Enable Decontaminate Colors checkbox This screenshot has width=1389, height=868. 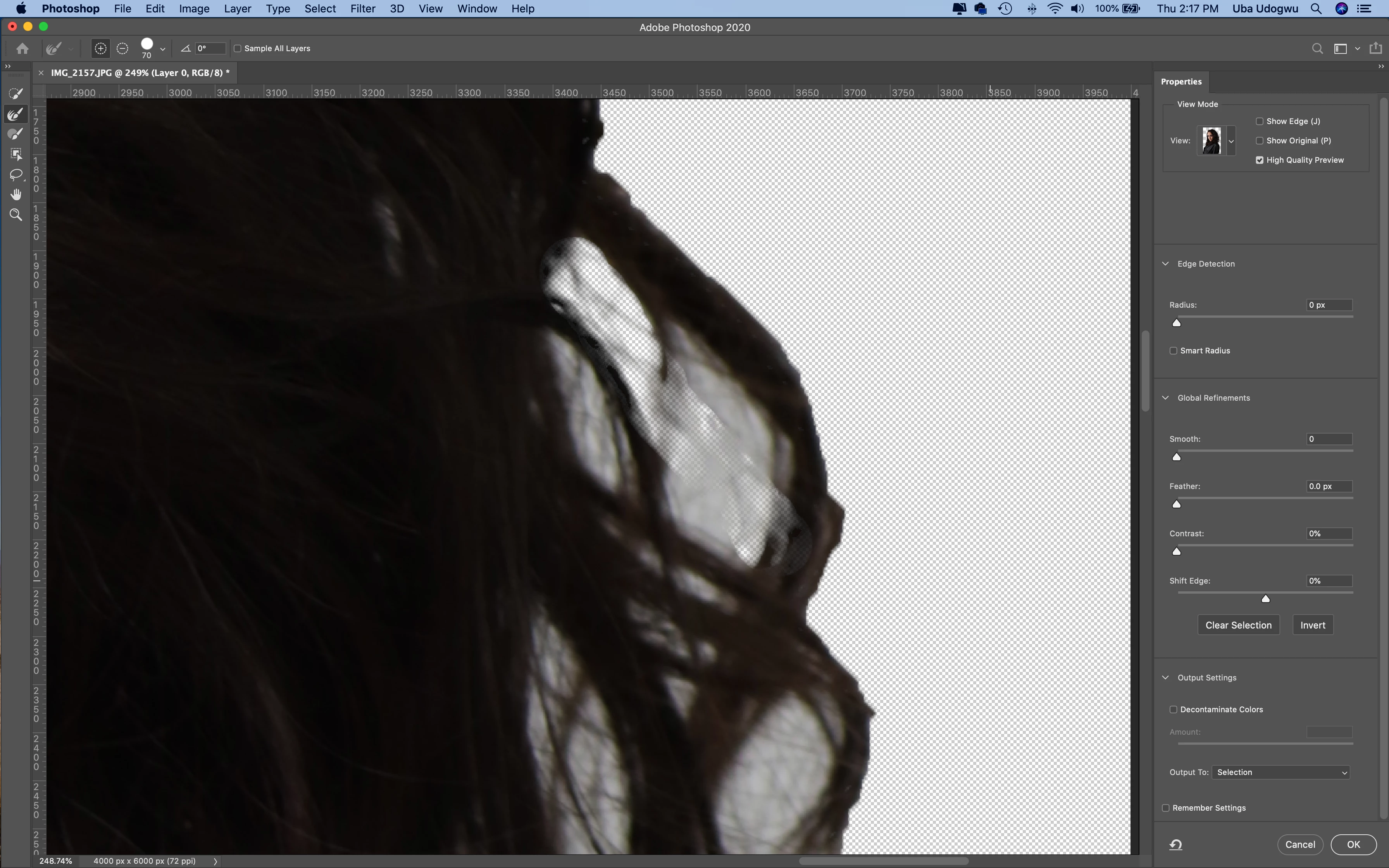pyautogui.click(x=1173, y=710)
